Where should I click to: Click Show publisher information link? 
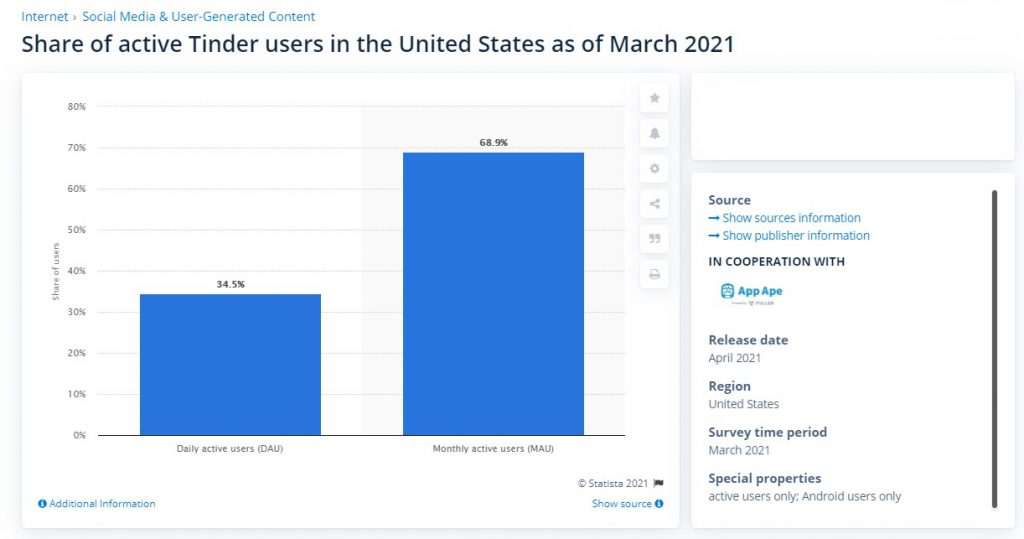click(796, 236)
